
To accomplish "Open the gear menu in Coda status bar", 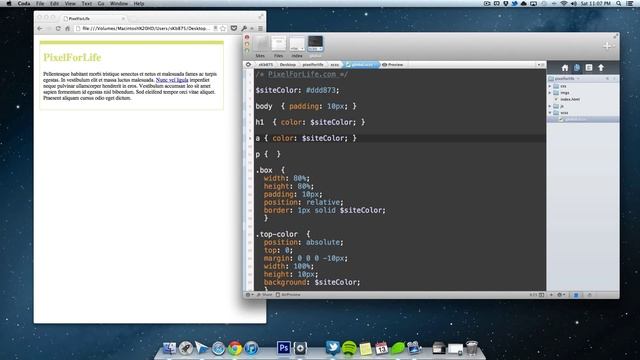I will tap(249, 295).
